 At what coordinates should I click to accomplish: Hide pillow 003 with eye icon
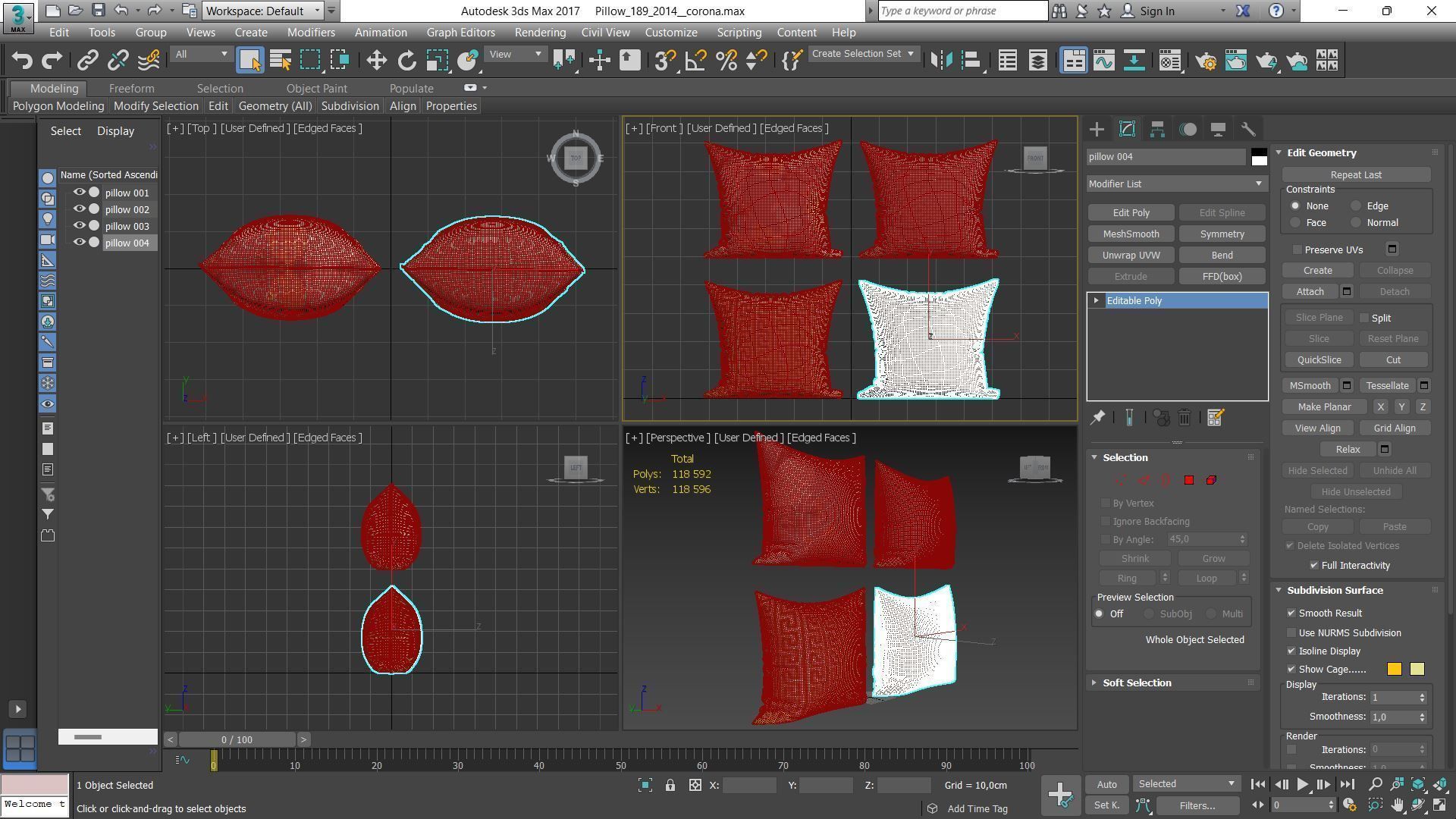79,226
